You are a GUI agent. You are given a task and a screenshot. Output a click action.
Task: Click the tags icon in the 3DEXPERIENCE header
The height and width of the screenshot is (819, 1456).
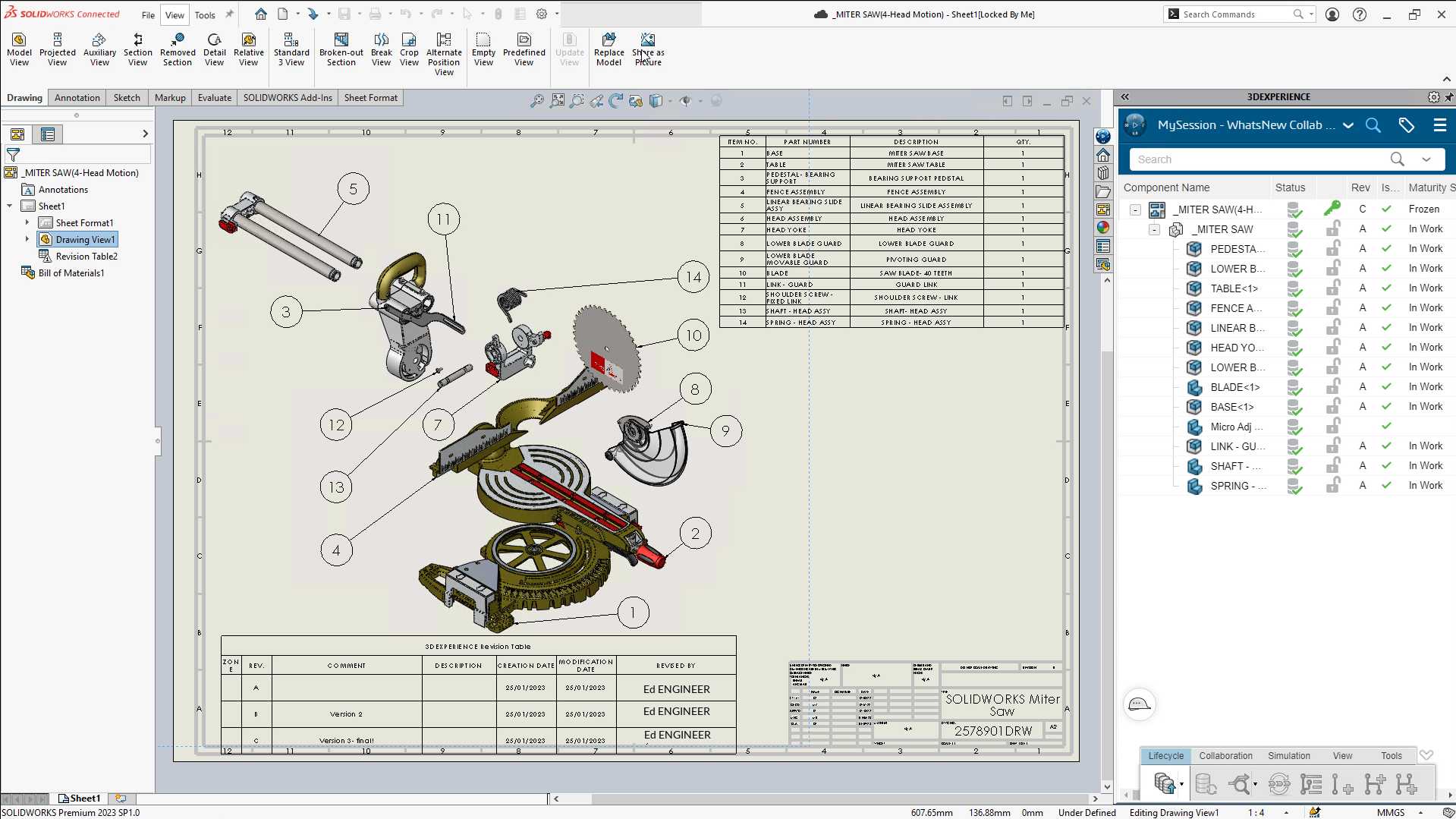(1407, 125)
